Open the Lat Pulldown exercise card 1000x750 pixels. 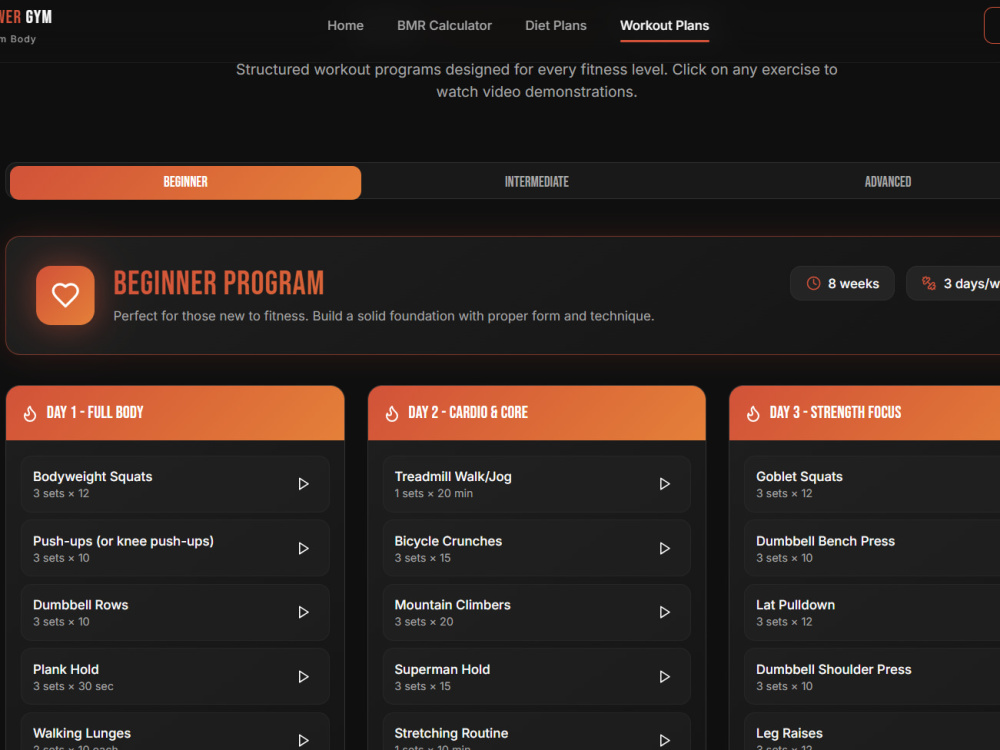point(872,612)
